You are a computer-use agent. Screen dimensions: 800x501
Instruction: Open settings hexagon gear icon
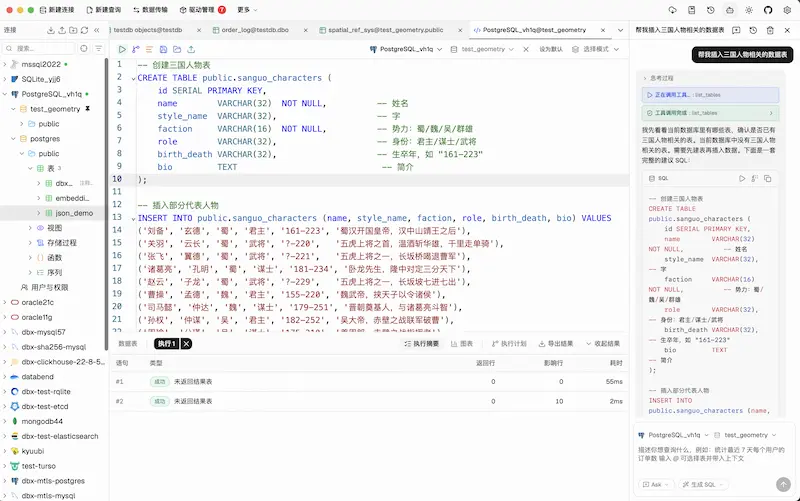(787, 10)
